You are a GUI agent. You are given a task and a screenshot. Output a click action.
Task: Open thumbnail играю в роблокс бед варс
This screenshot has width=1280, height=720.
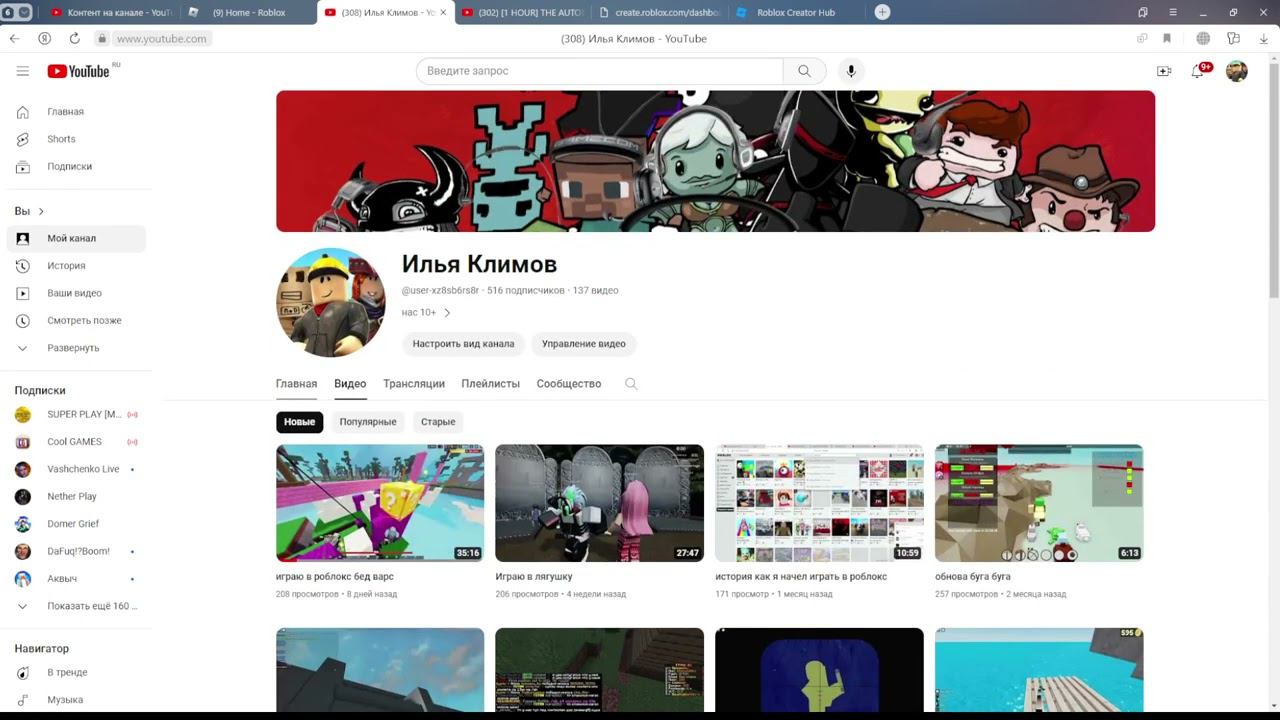point(380,503)
